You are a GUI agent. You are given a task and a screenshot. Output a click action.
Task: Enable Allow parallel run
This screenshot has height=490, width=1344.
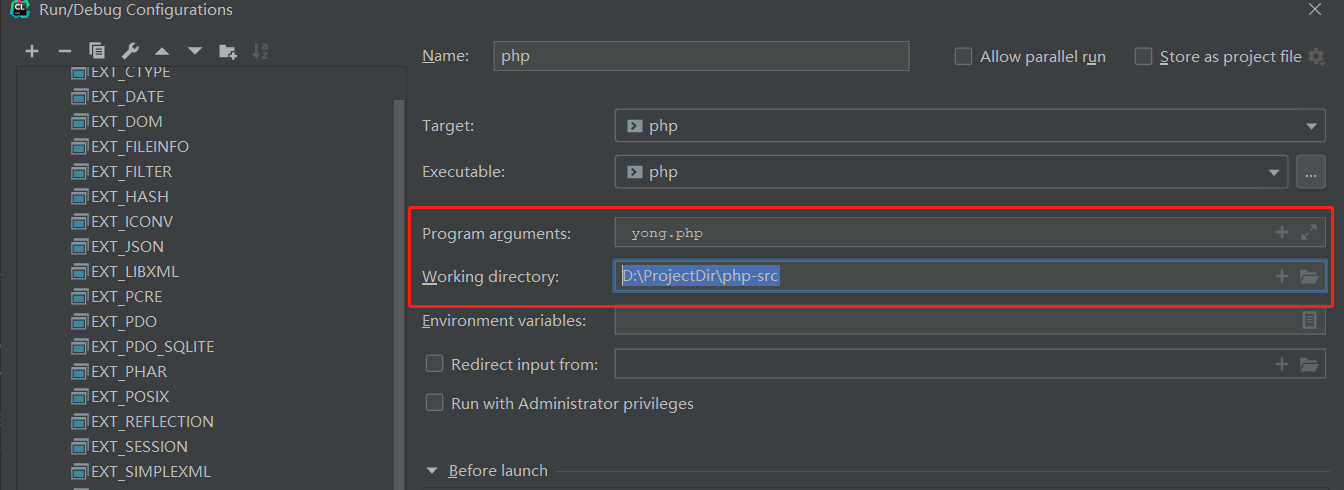point(964,57)
